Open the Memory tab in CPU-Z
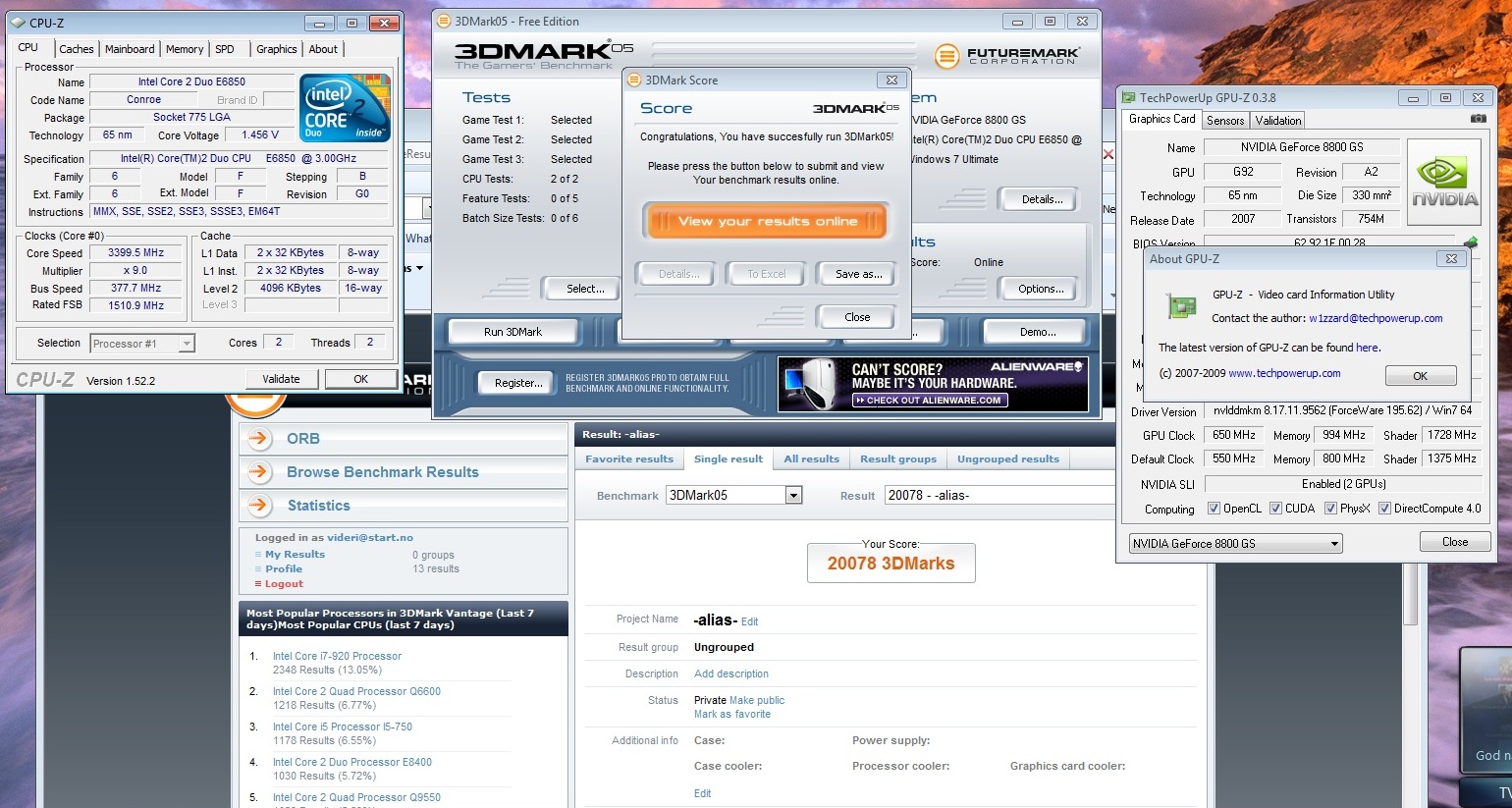1512x808 pixels. pos(185,49)
